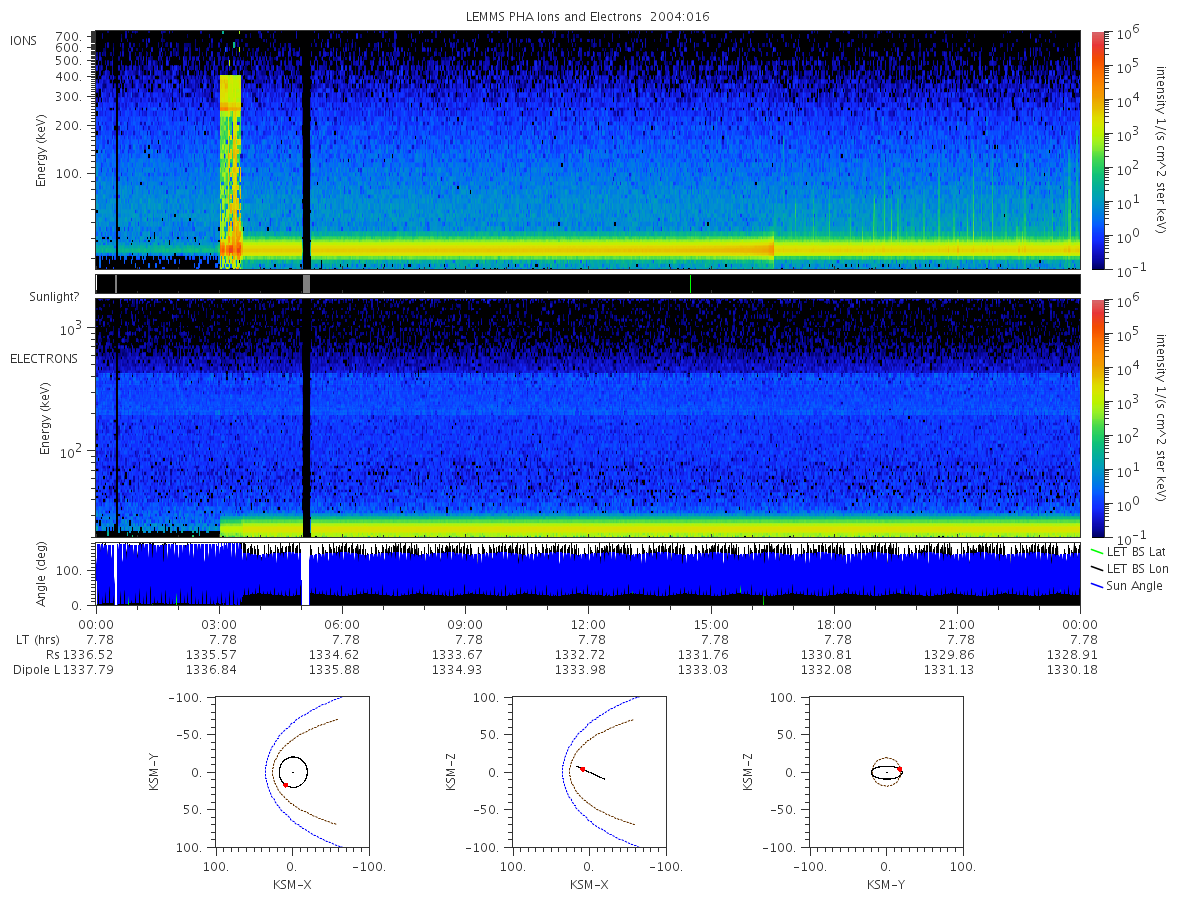Click the 'KSM-X' label under the KSM-Y orbit plot
The image size is (1200, 900).
291,885
